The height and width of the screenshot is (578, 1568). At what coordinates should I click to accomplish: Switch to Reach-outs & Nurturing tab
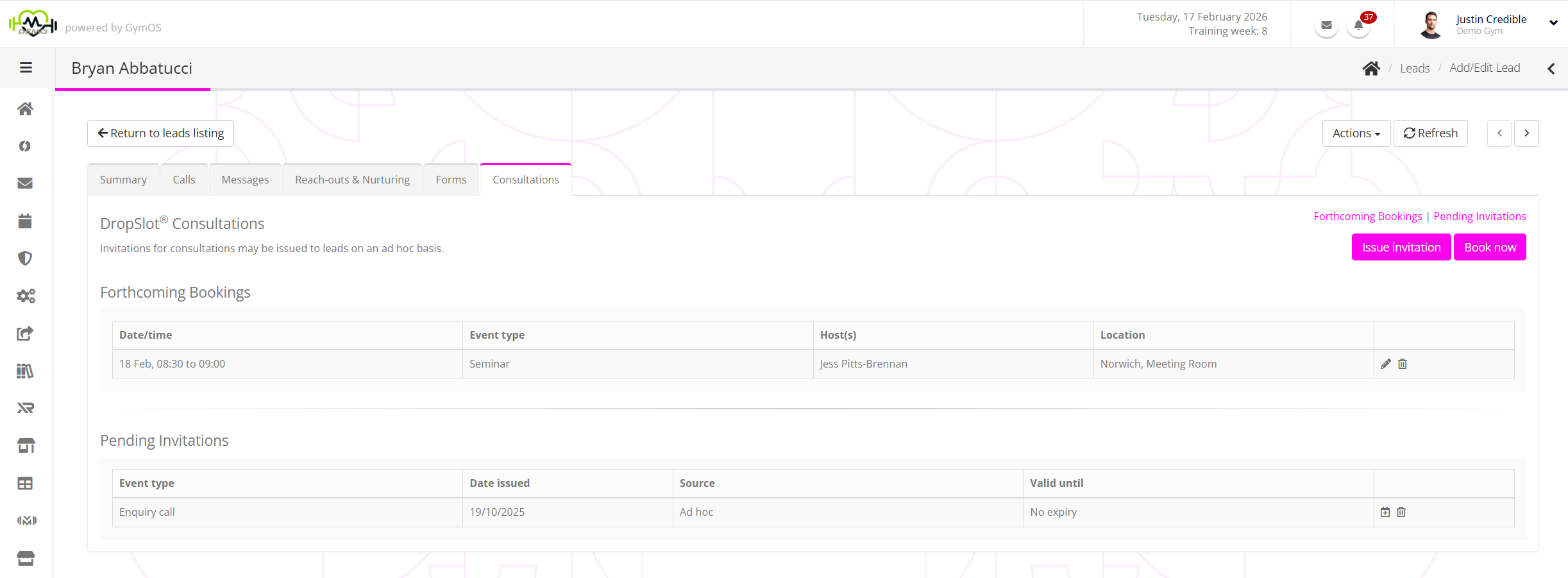point(352,180)
